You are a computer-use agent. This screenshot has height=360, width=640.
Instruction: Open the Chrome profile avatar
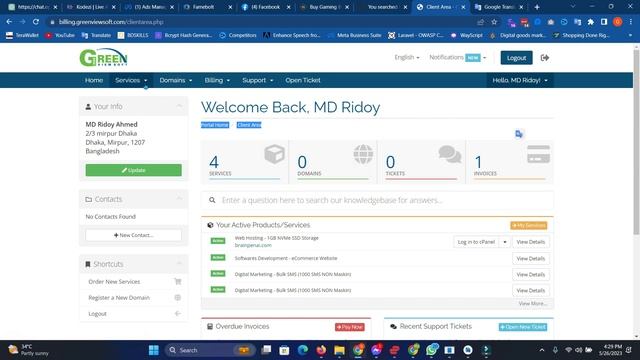point(618,22)
